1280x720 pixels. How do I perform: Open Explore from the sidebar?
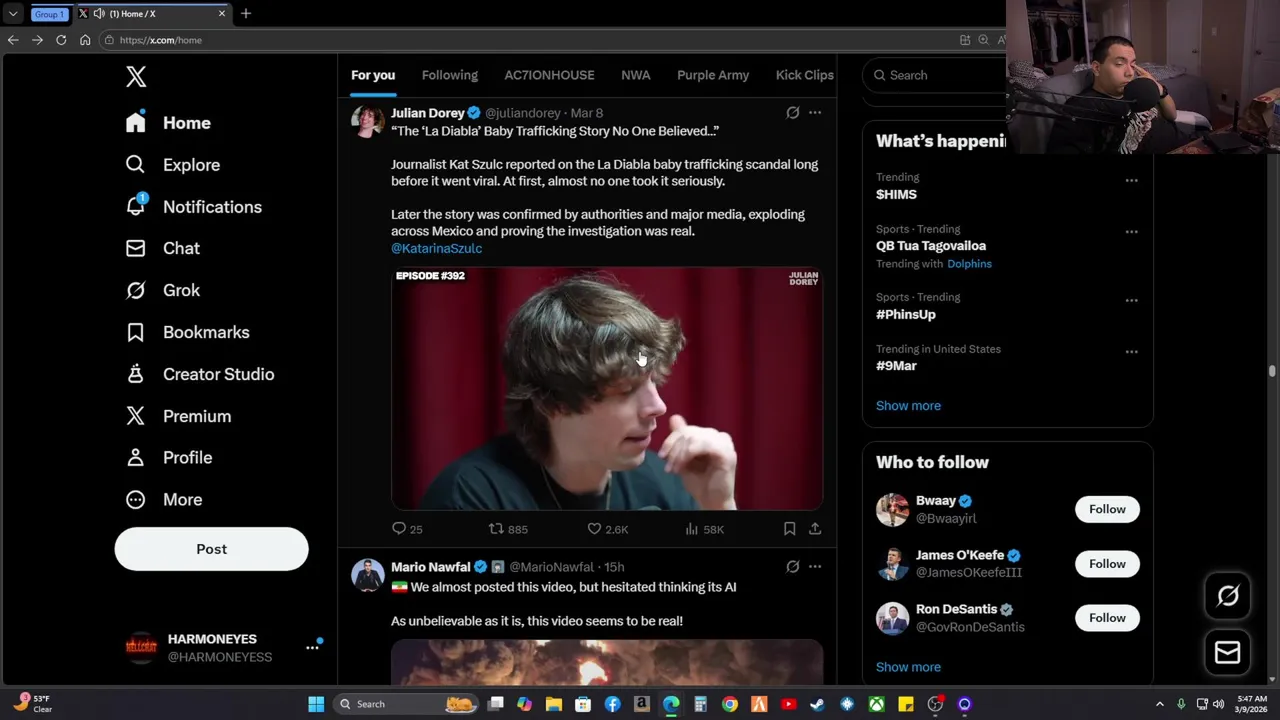pos(172,165)
